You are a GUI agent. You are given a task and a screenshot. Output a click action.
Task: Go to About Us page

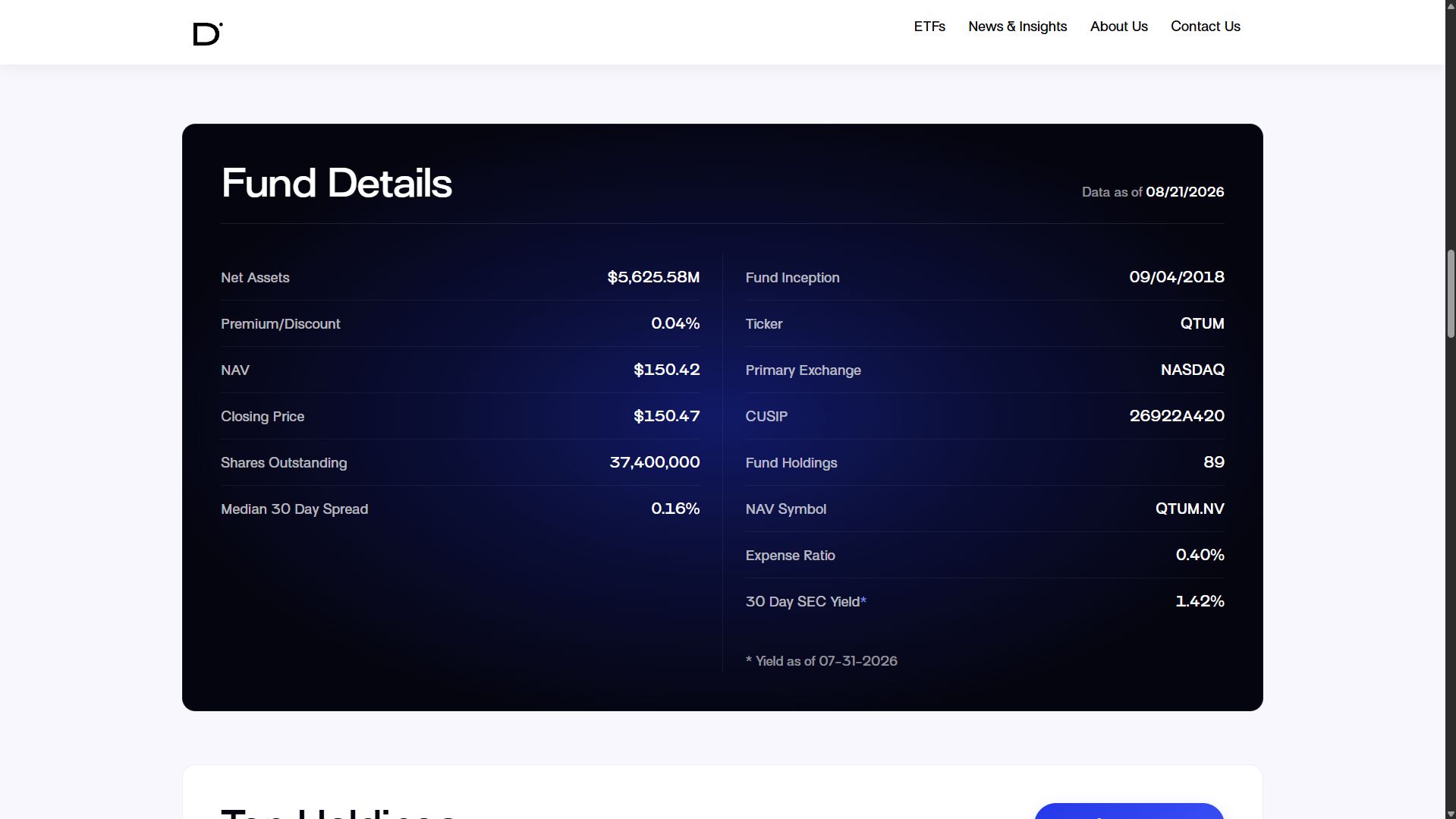[x=1119, y=27]
